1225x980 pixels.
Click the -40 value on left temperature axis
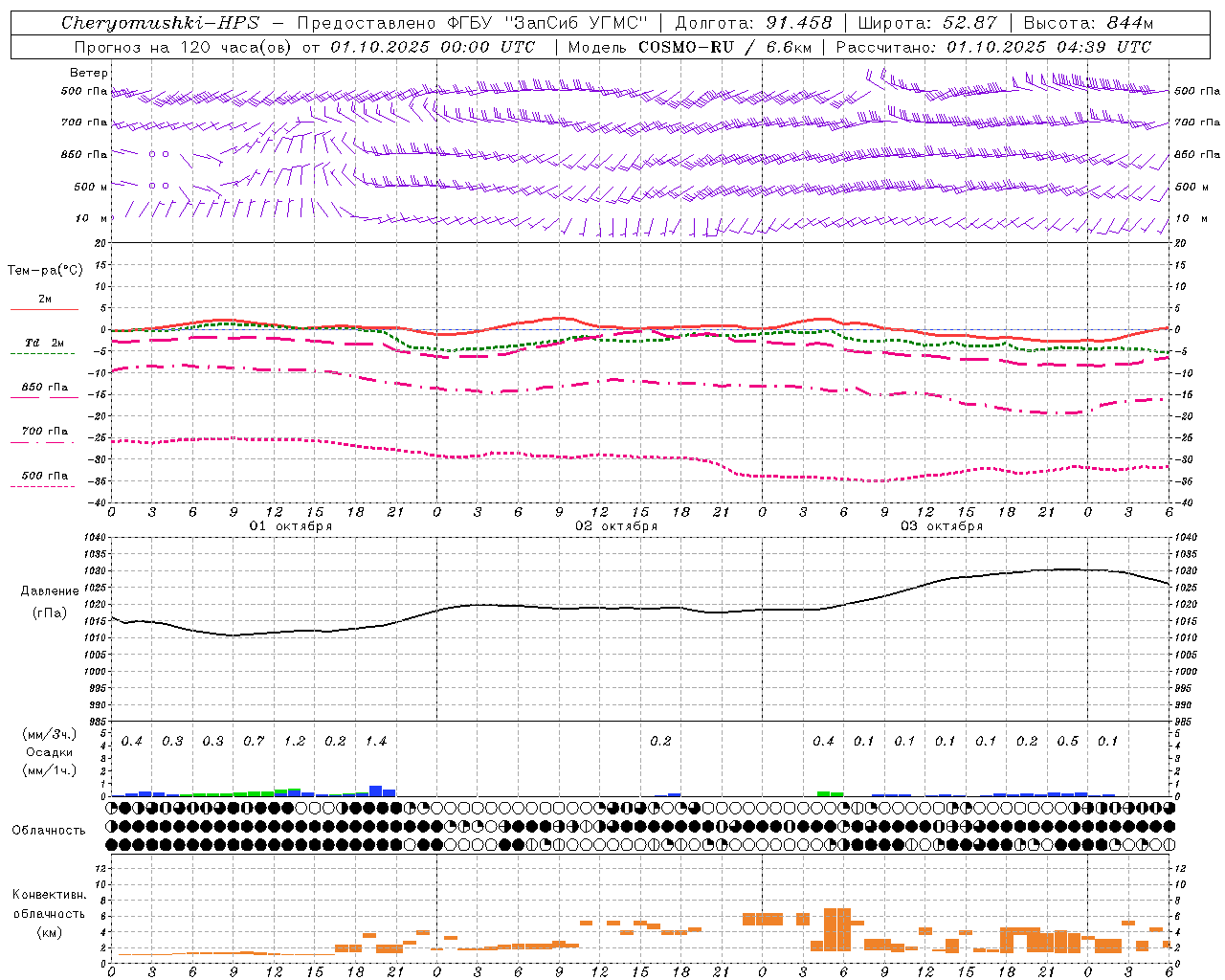99,502
